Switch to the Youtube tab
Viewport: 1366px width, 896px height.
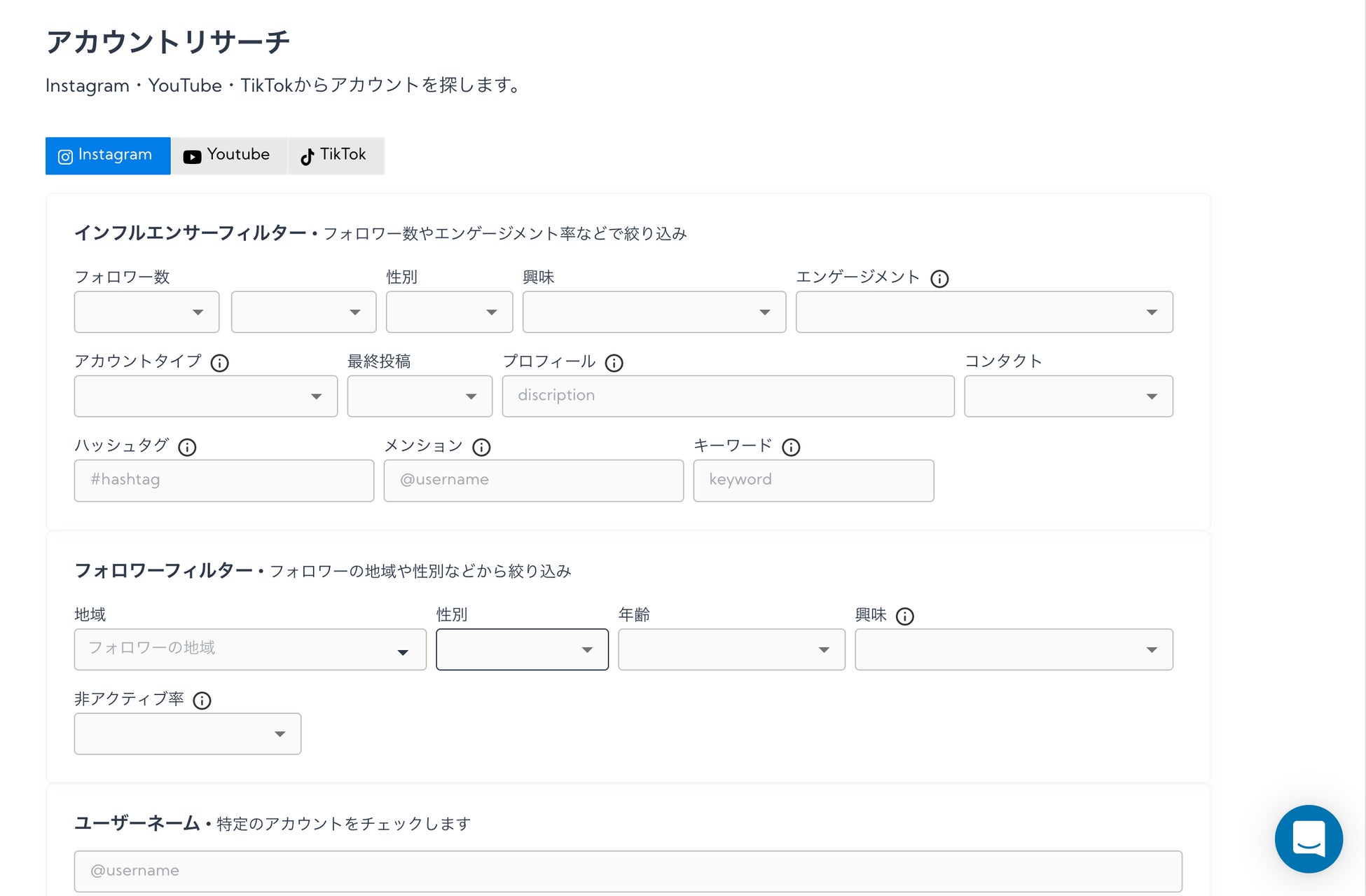click(228, 156)
